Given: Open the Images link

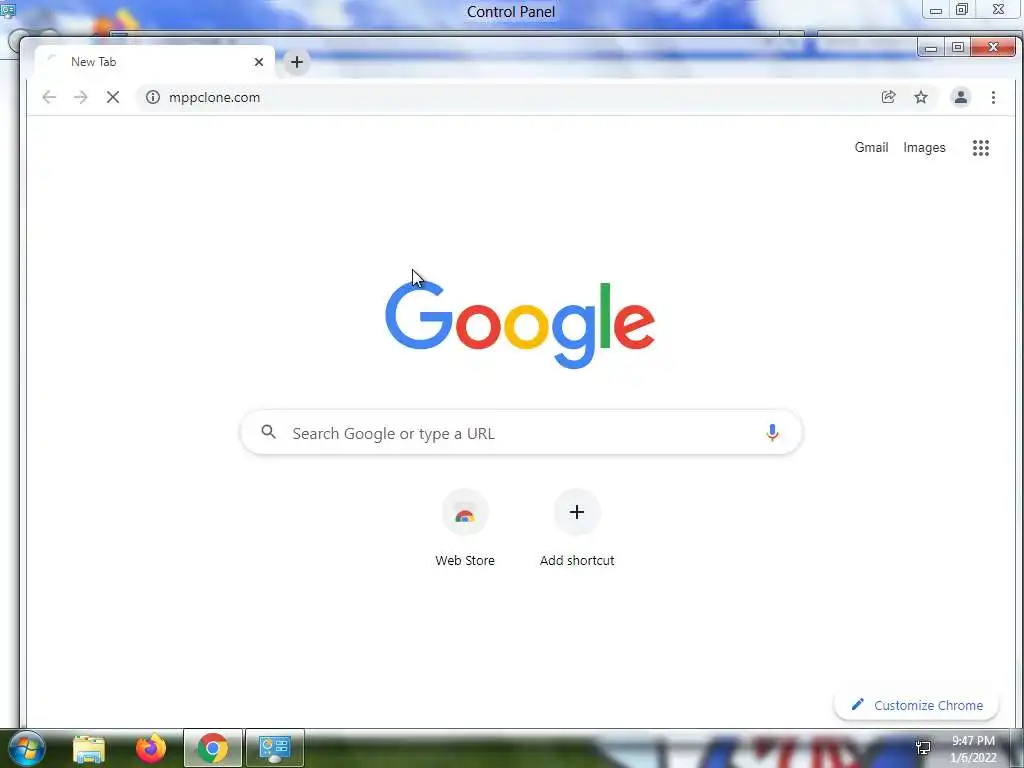Looking at the screenshot, I should (924, 148).
